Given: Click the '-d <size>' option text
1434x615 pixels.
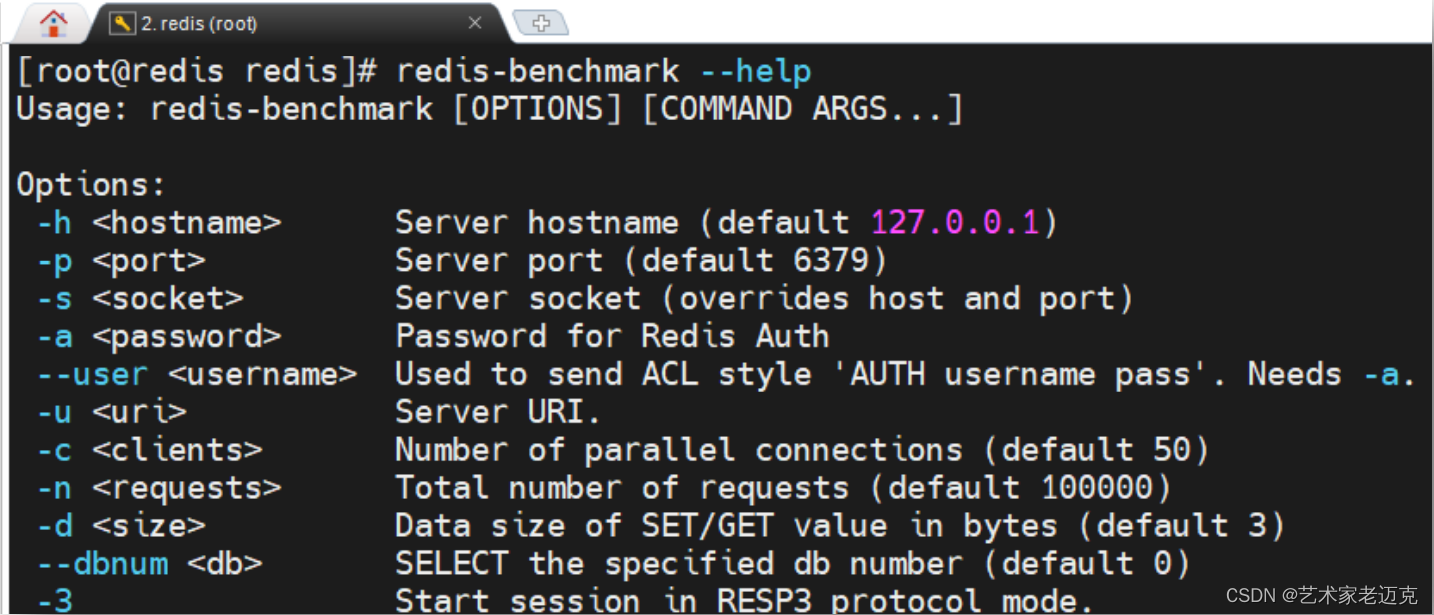Looking at the screenshot, I should 121,526.
